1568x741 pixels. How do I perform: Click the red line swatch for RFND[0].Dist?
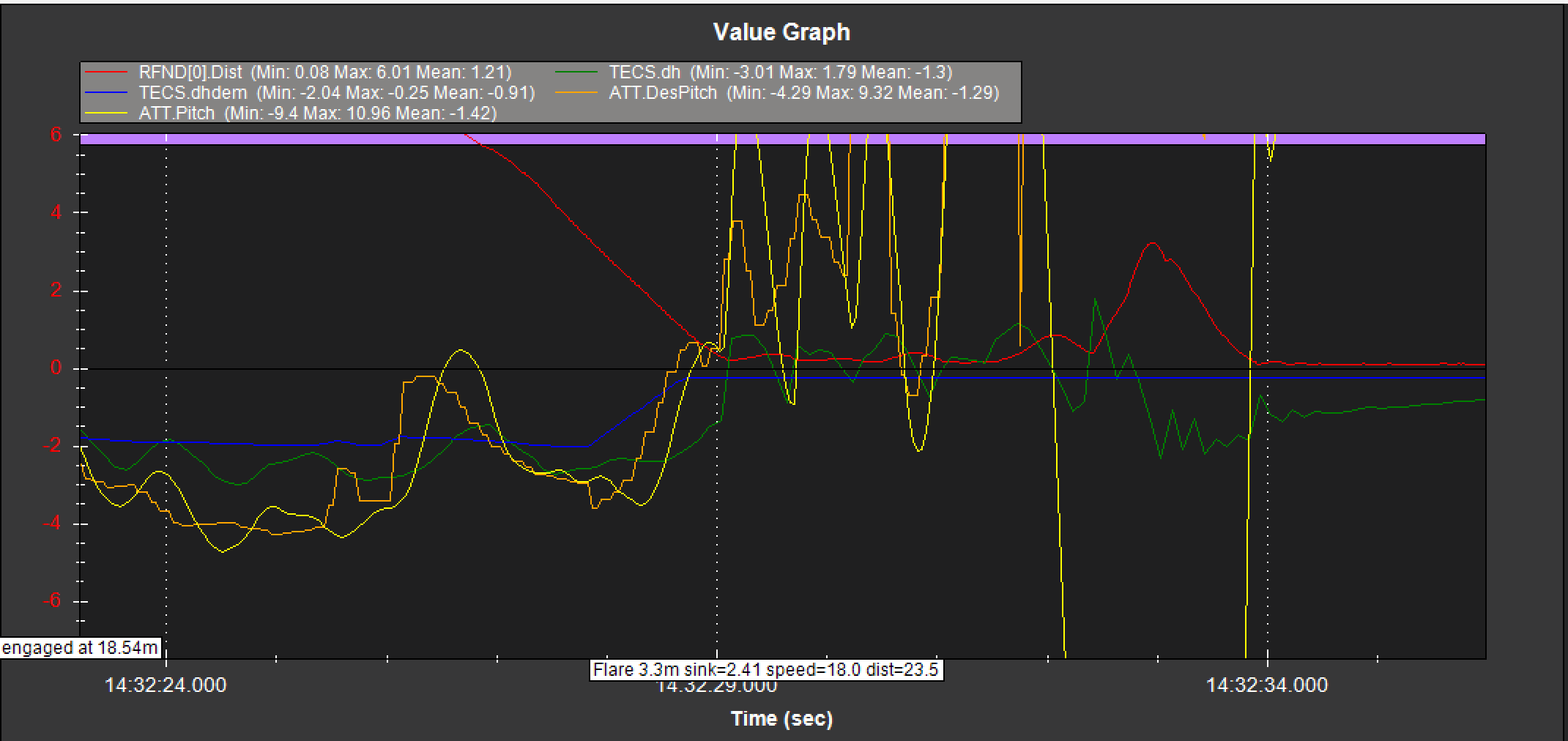(x=107, y=72)
